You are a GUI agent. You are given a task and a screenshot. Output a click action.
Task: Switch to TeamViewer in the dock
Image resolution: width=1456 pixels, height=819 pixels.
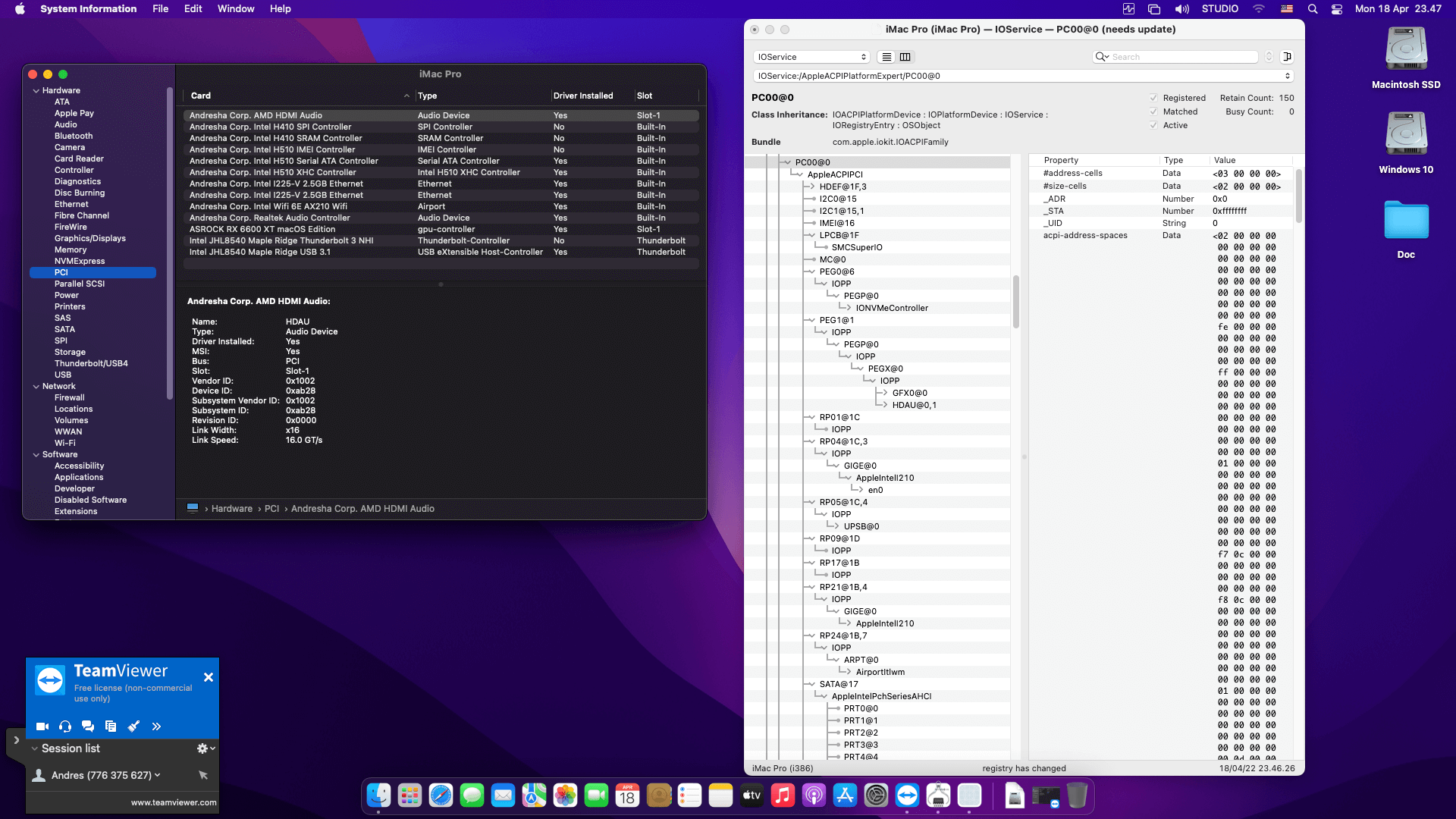point(907,795)
